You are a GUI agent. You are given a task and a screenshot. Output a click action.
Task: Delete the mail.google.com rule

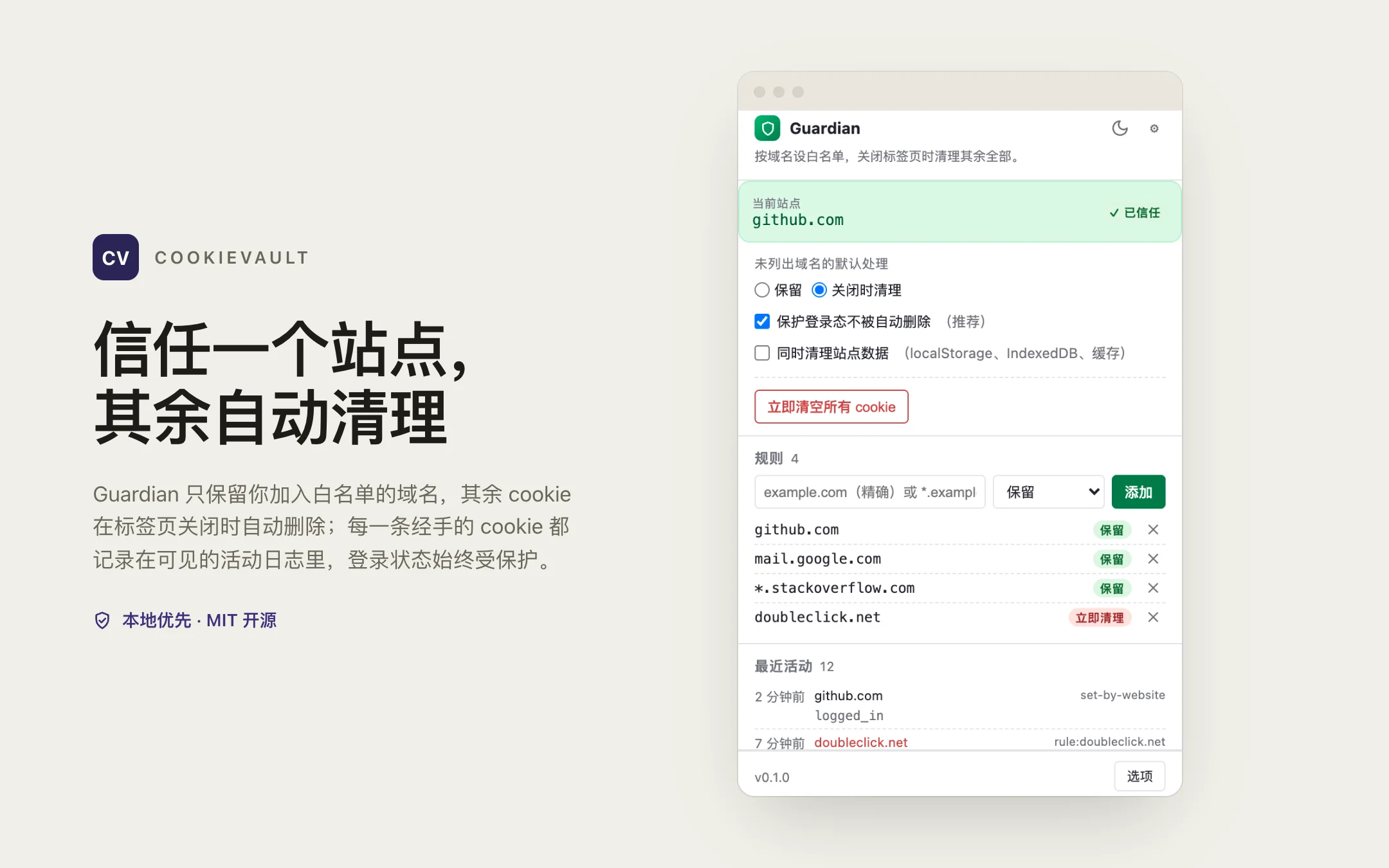coord(1153,559)
